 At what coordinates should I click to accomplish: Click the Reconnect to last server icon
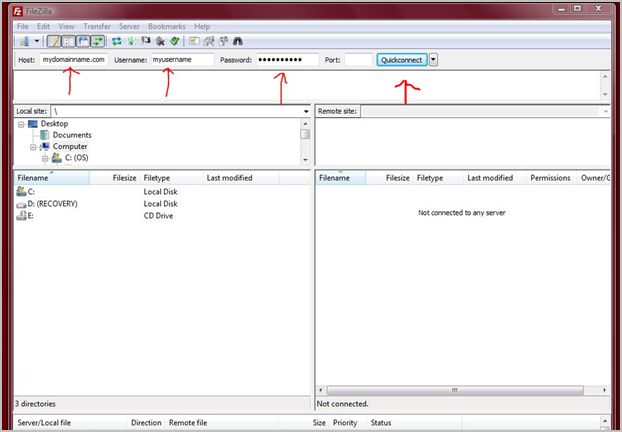(x=174, y=41)
